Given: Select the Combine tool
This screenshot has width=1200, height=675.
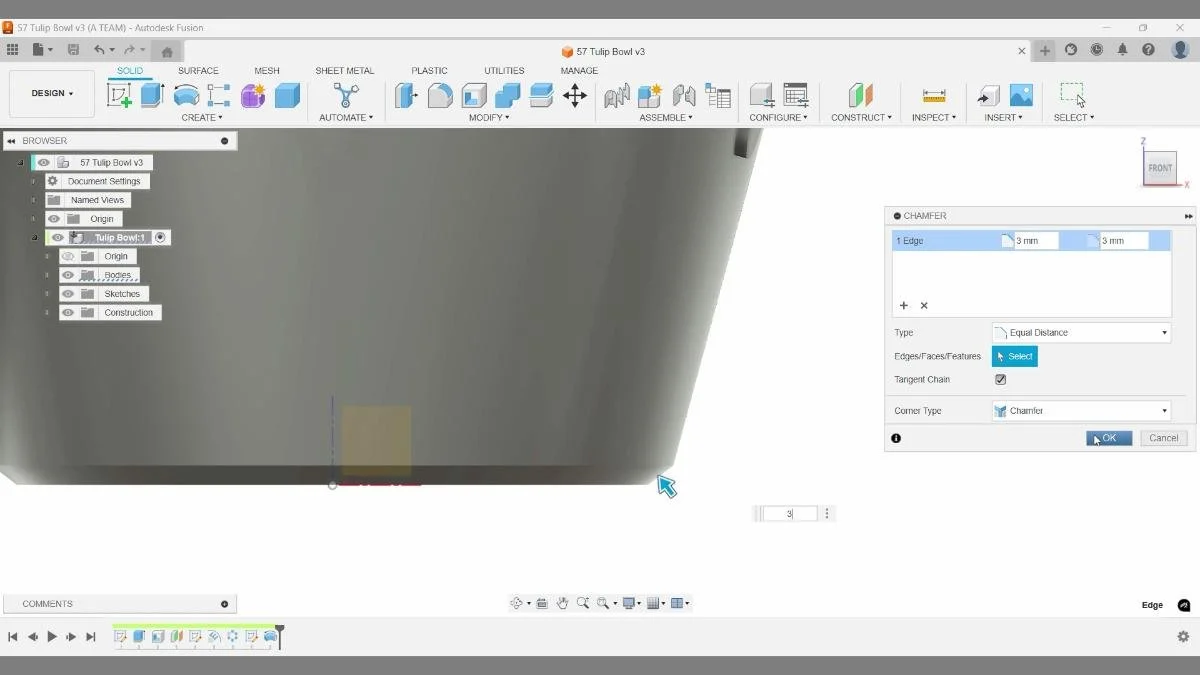Looking at the screenshot, I should [x=508, y=95].
